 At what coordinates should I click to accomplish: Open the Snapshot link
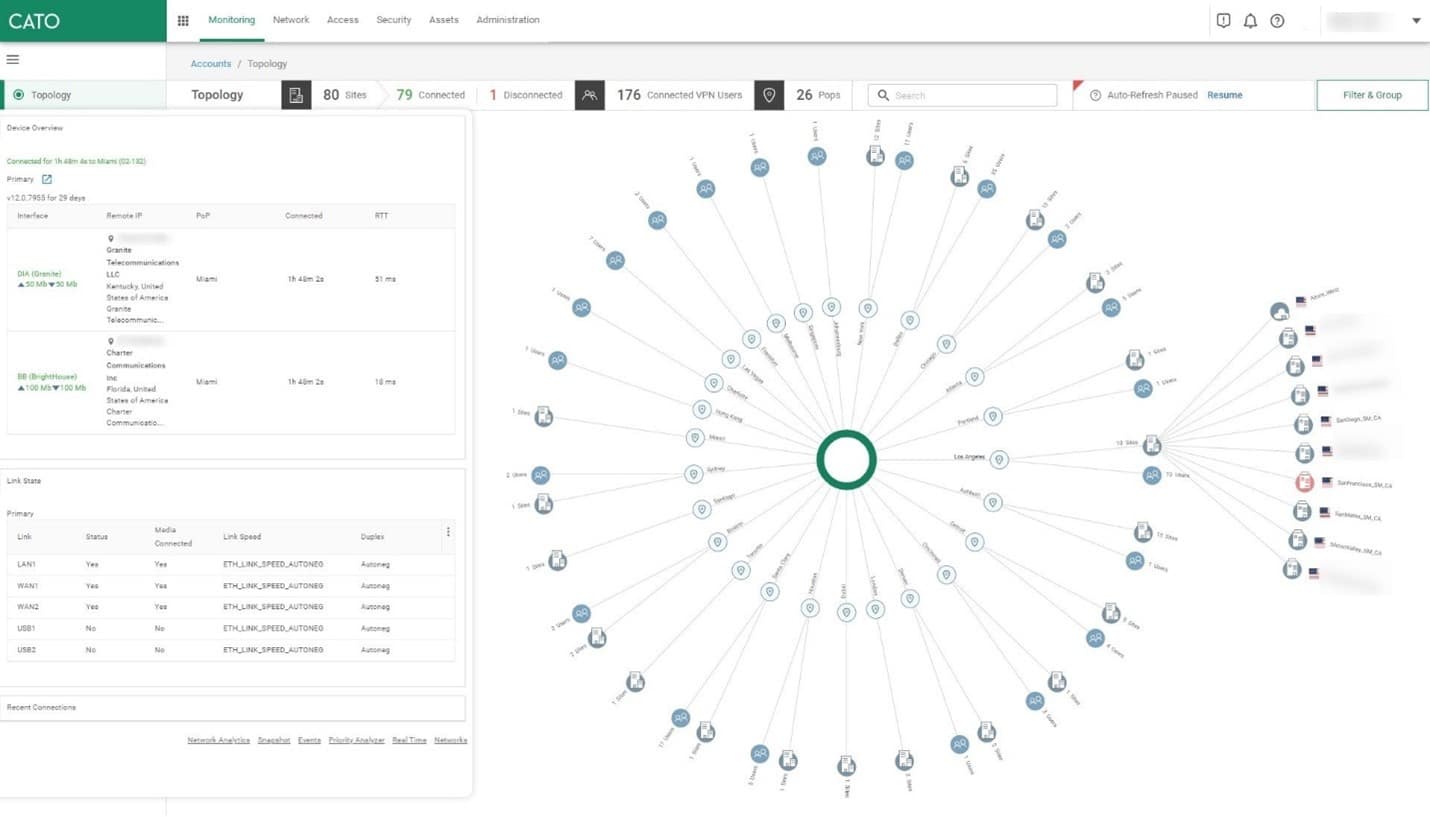(274, 740)
